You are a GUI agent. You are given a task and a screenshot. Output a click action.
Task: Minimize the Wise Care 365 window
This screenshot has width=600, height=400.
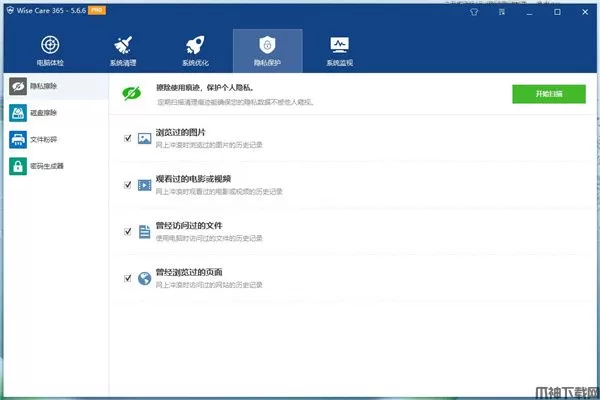(x=529, y=12)
